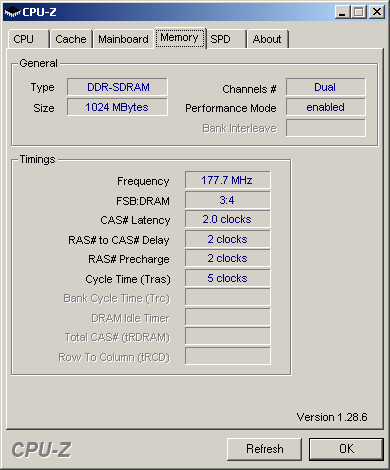This screenshot has height=470, width=390.
Task: Click the Dual channels field
Action: [326, 87]
